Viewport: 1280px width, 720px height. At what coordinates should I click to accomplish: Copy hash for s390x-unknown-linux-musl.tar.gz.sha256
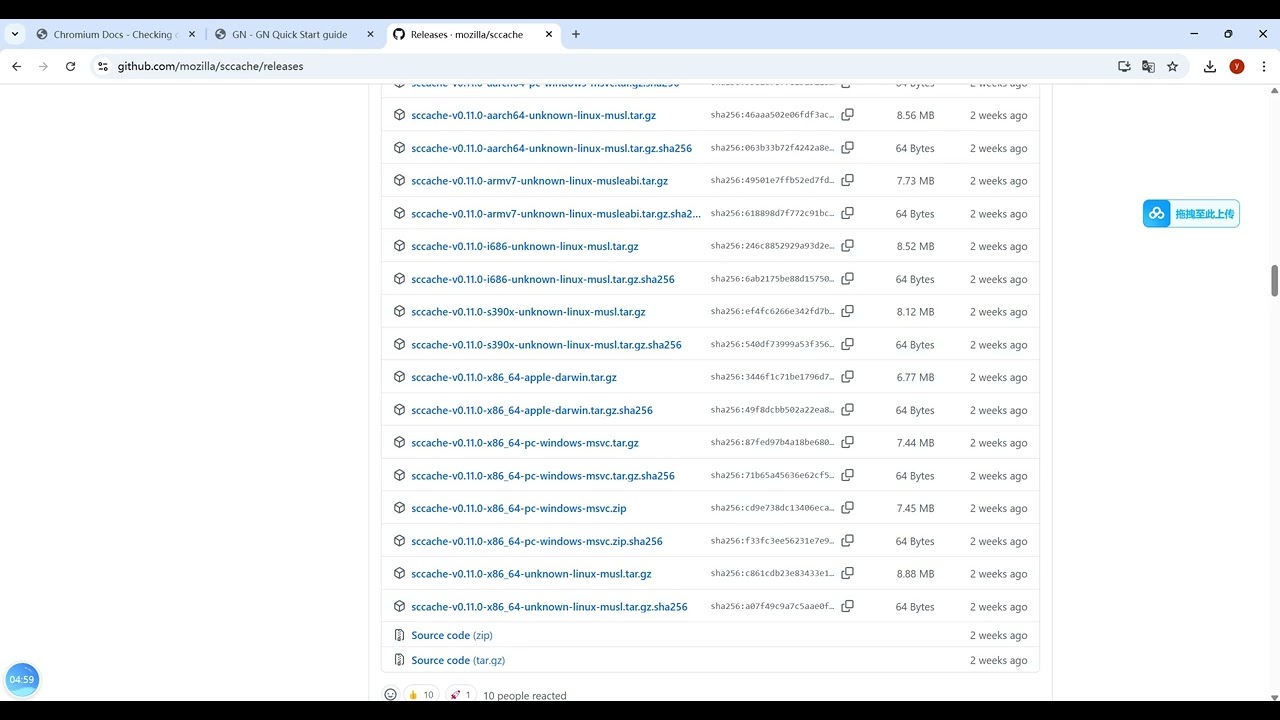pyautogui.click(x=847, y=344)
